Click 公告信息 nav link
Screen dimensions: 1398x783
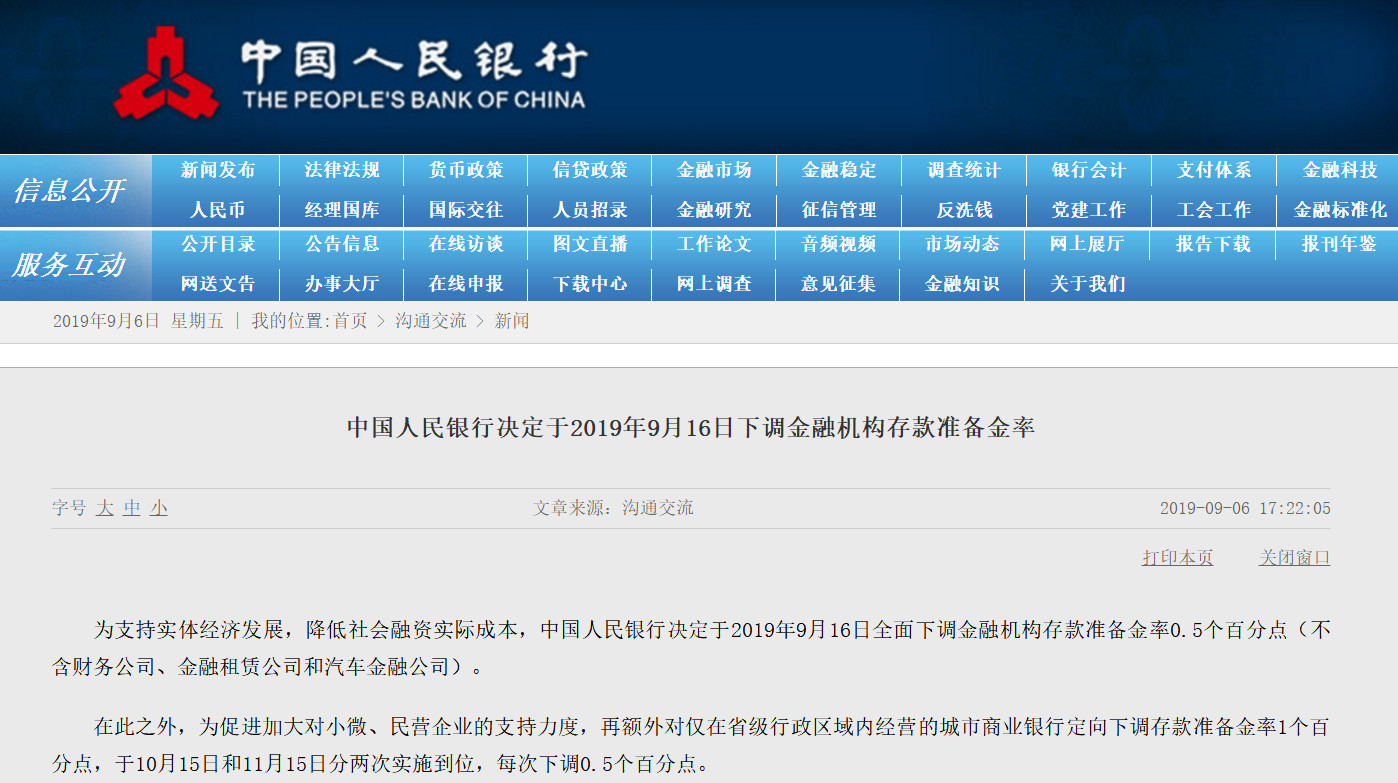(342, 244)
